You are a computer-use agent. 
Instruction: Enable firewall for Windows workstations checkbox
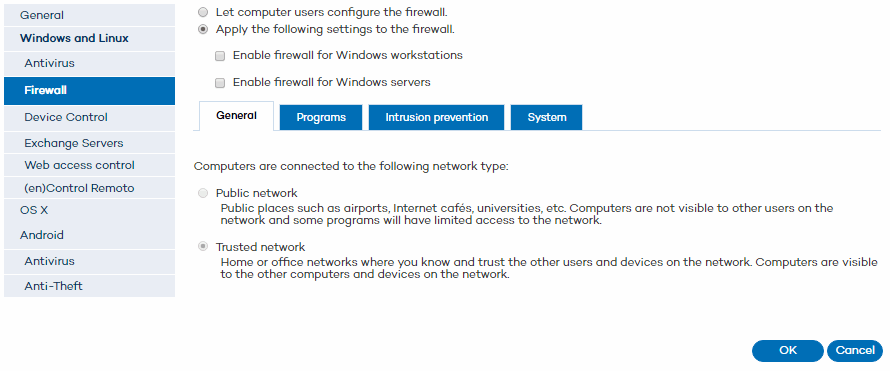(x=220, y=56)
